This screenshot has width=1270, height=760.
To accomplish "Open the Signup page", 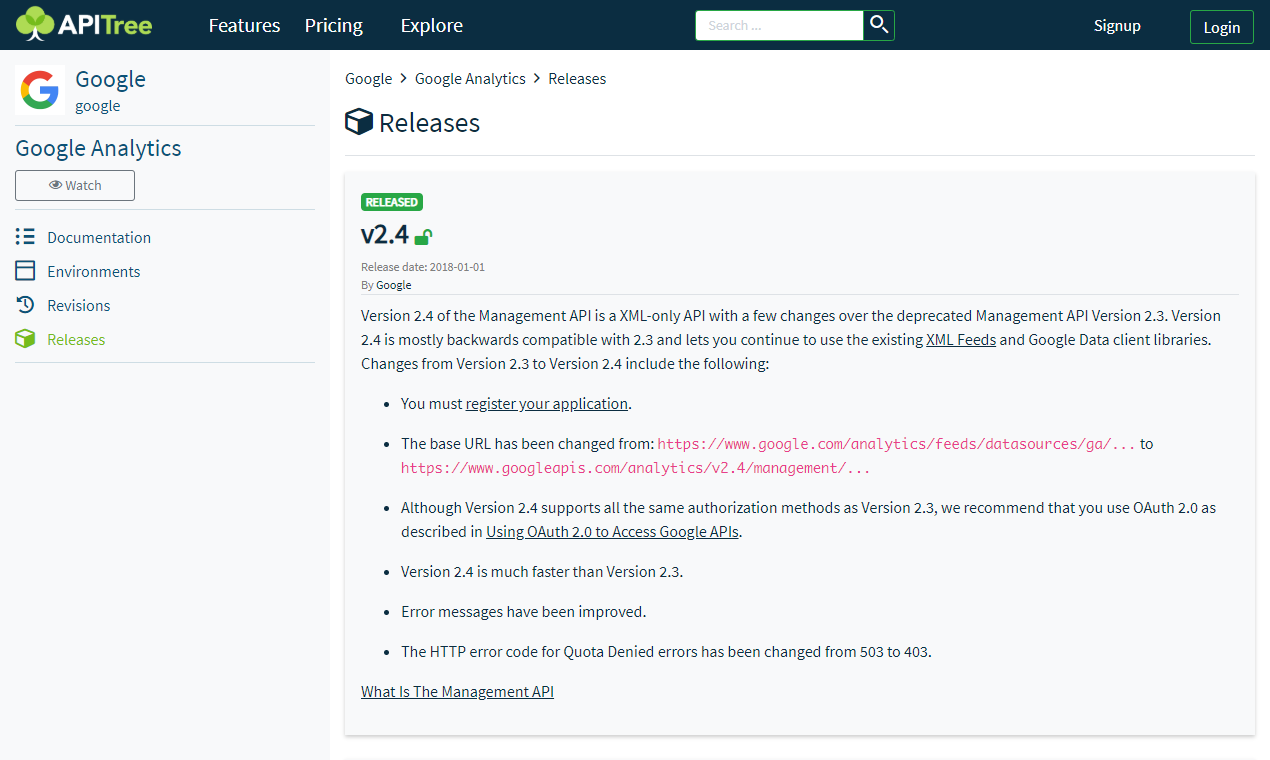I will pyautogui.click(x=1117, y=25).
